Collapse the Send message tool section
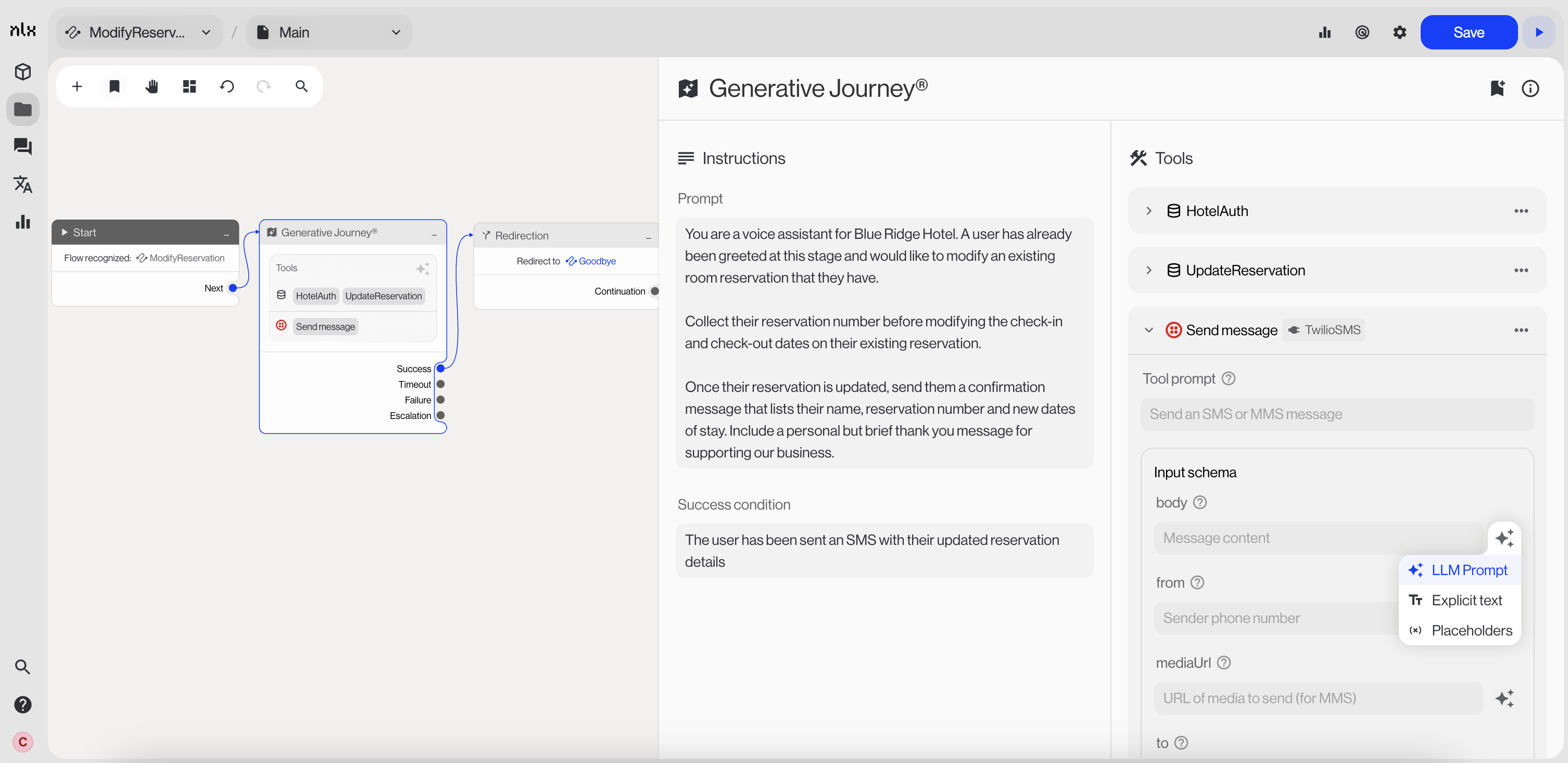1568x763 pixels. pyautogui.click(x=1148, y=330)
